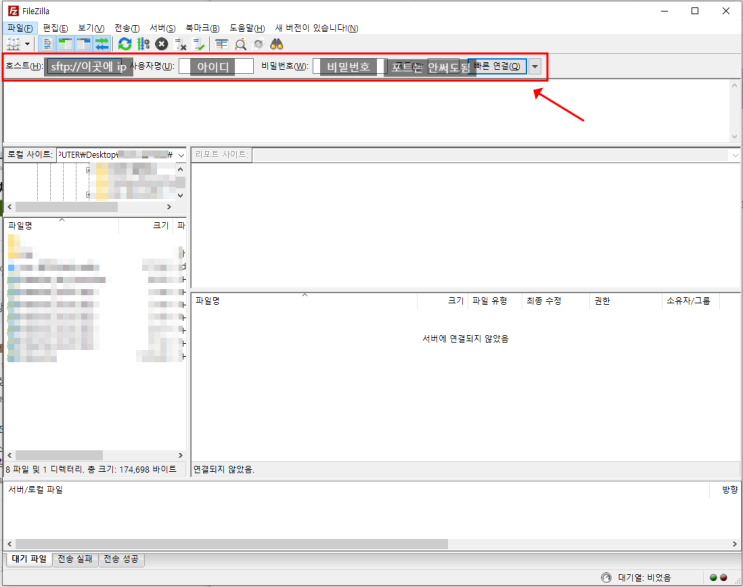Click the 비밀번호 password input field
This screenshot has height=587, width=743.
point(349,66)
